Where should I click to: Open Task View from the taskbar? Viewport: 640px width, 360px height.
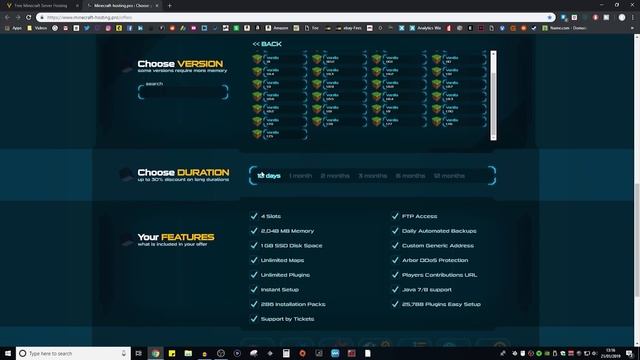[x=139, y=353]
